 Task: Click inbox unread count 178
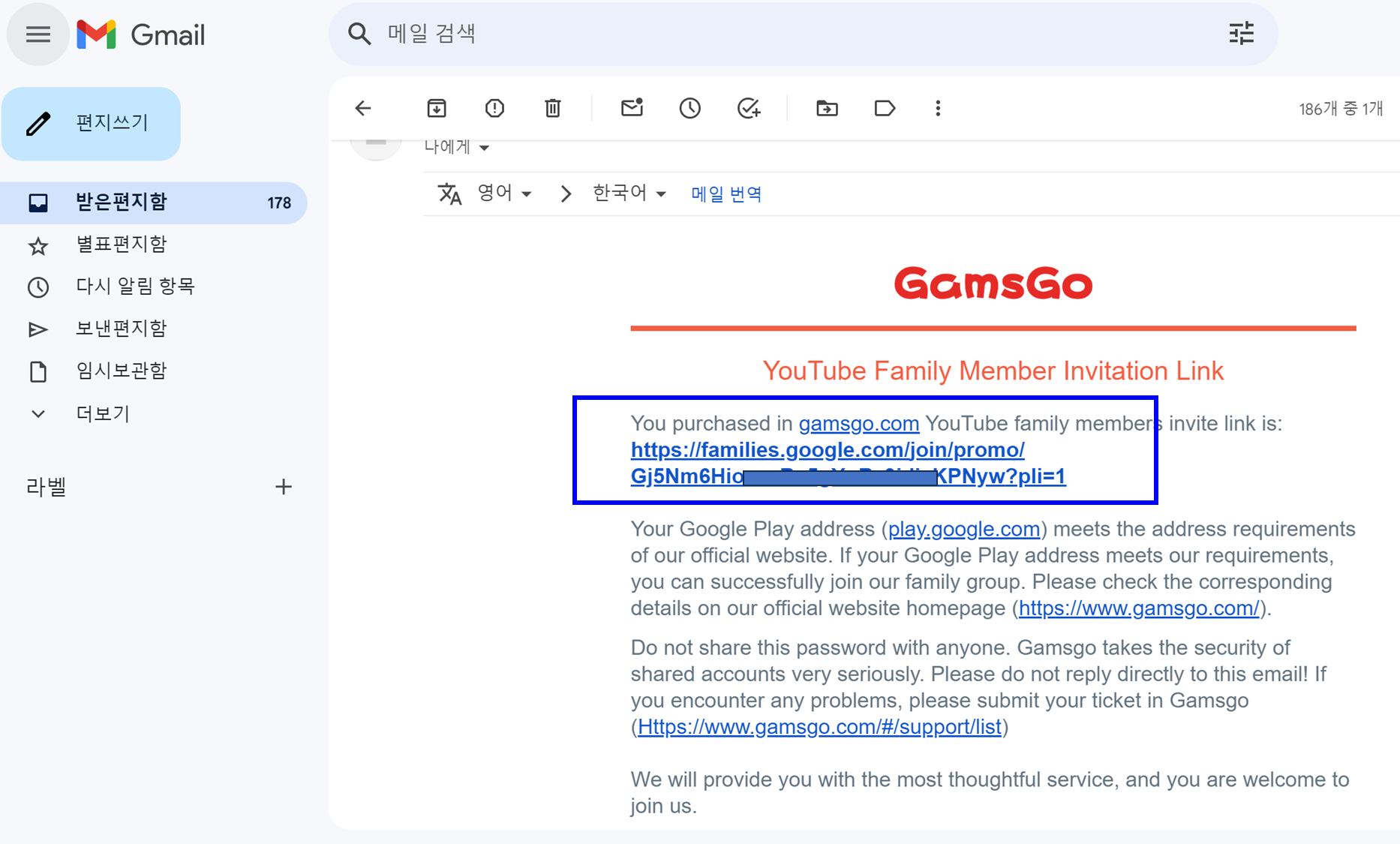(x=278, y=203)
